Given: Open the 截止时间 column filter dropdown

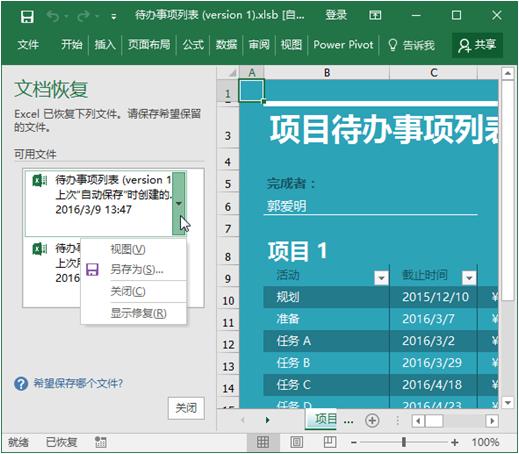Looking at the screenshot, I should tap(469, 277).
